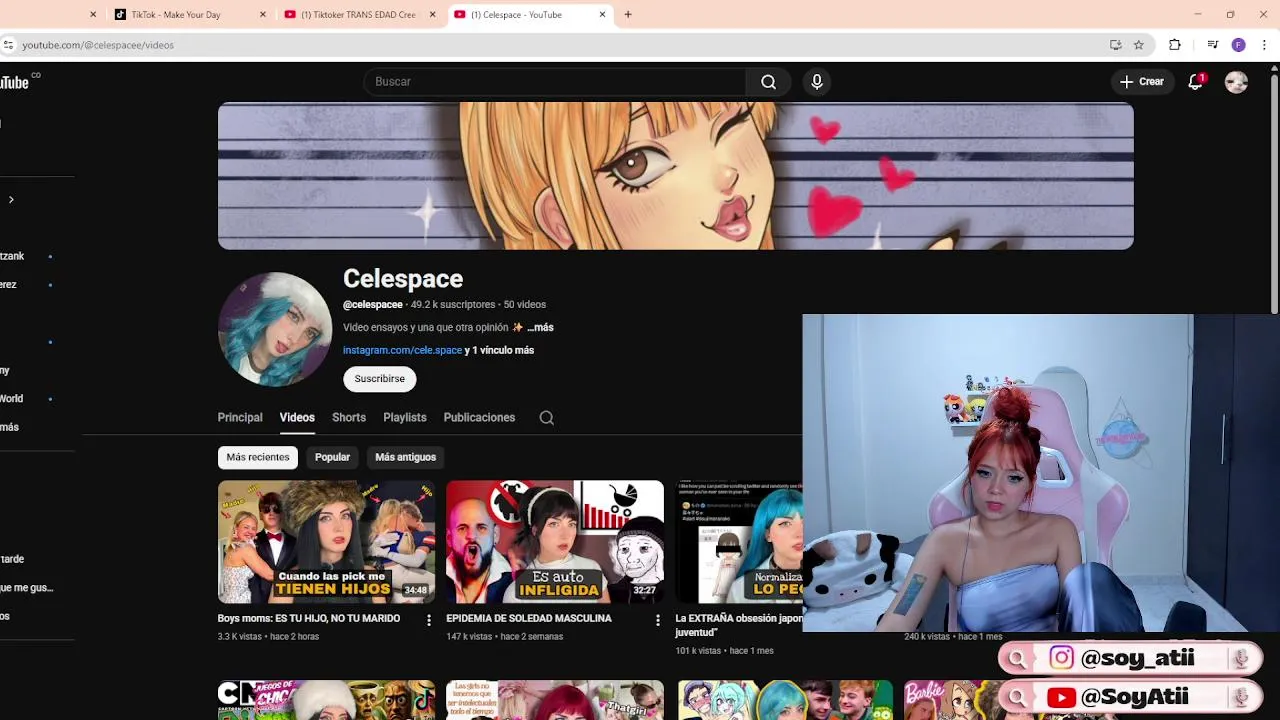
Task: Click the Celespace channel banner
Action: coord(676,176)
